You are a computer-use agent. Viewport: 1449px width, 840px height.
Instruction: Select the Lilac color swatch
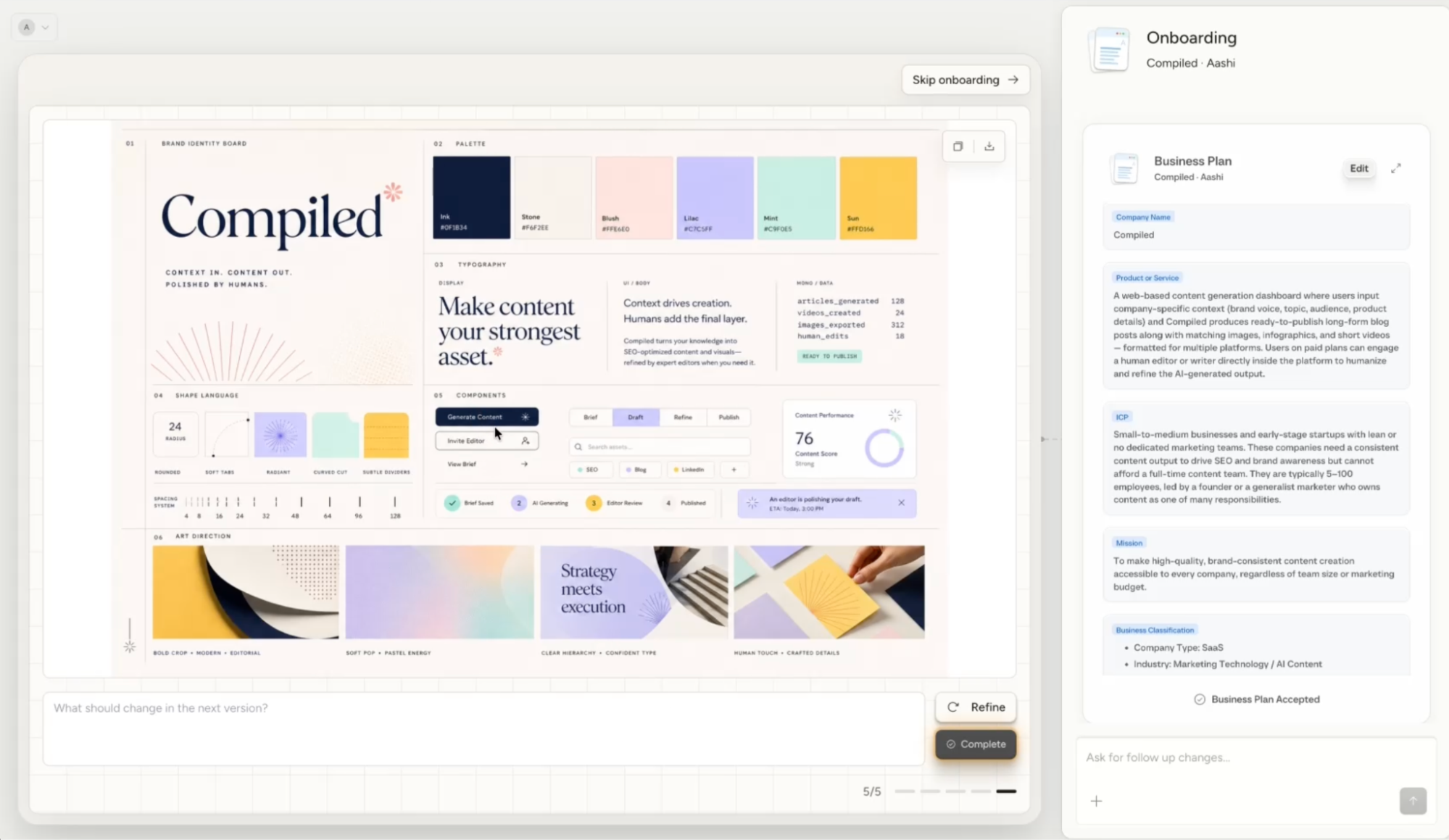click(x=715, y=198)
